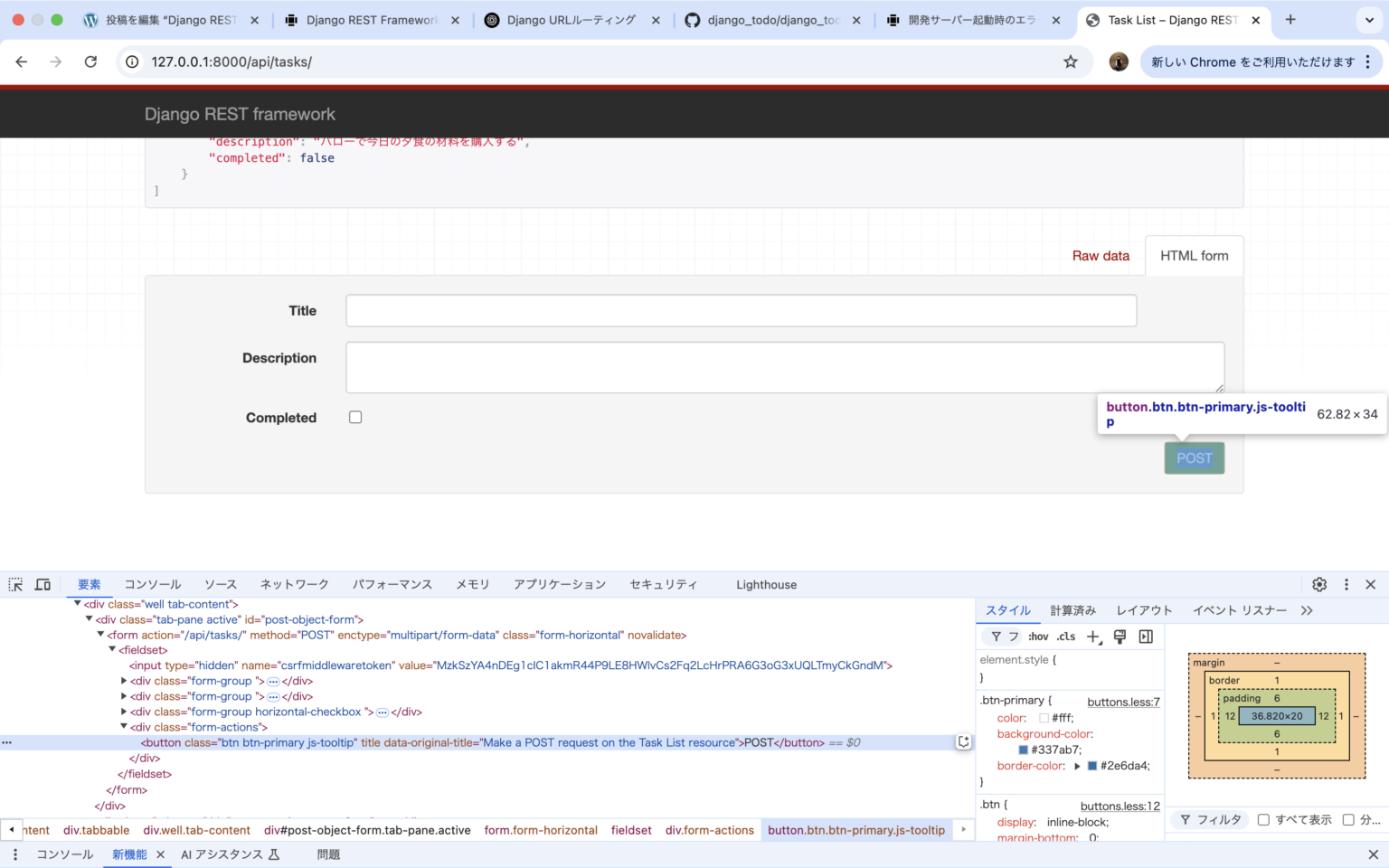Open buttons.less:7 stylesheet link
Screen dimensions: 1389x868
(x=1124, y=702)
